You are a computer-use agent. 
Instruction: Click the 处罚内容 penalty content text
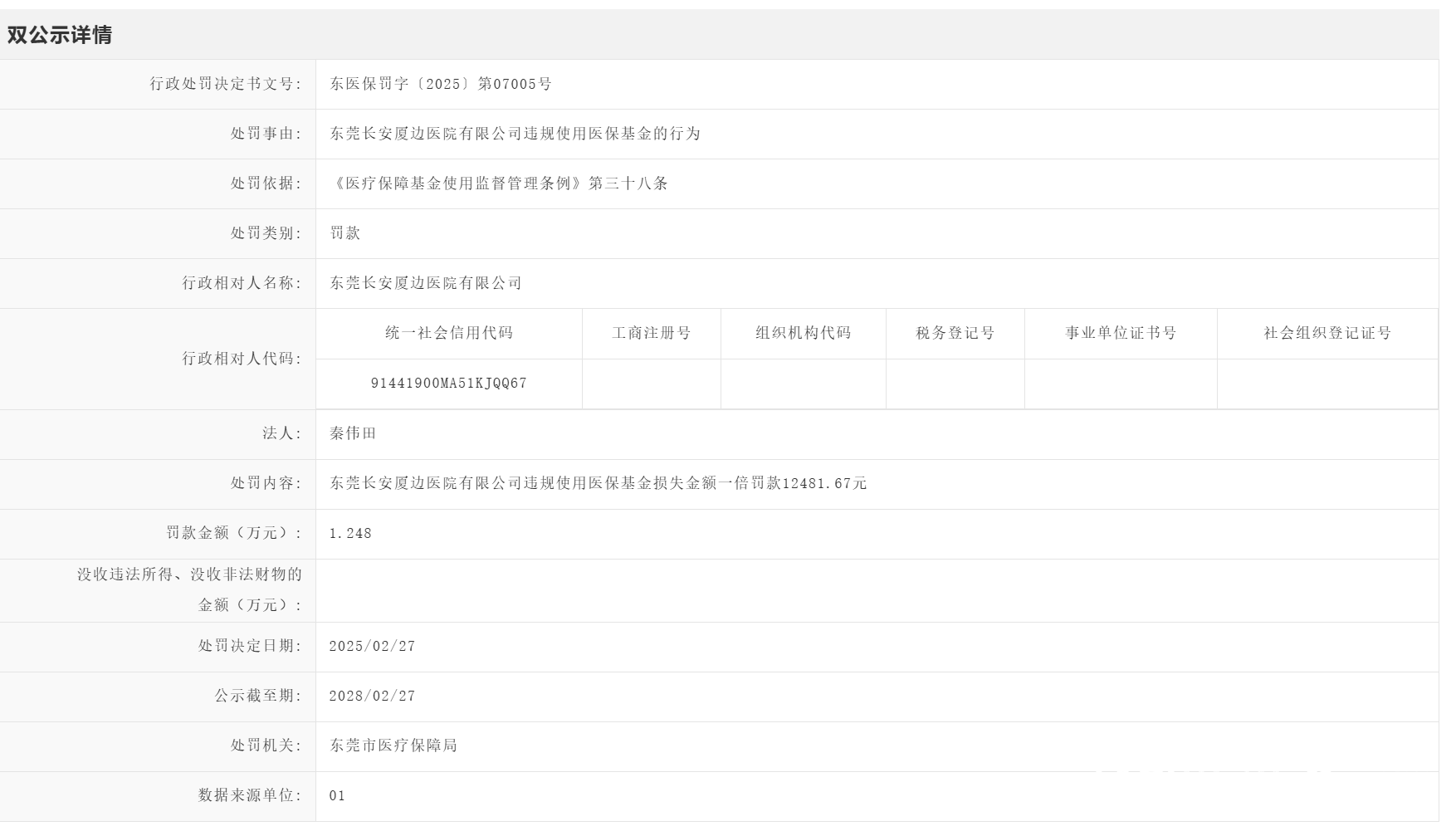click(599, 483)
